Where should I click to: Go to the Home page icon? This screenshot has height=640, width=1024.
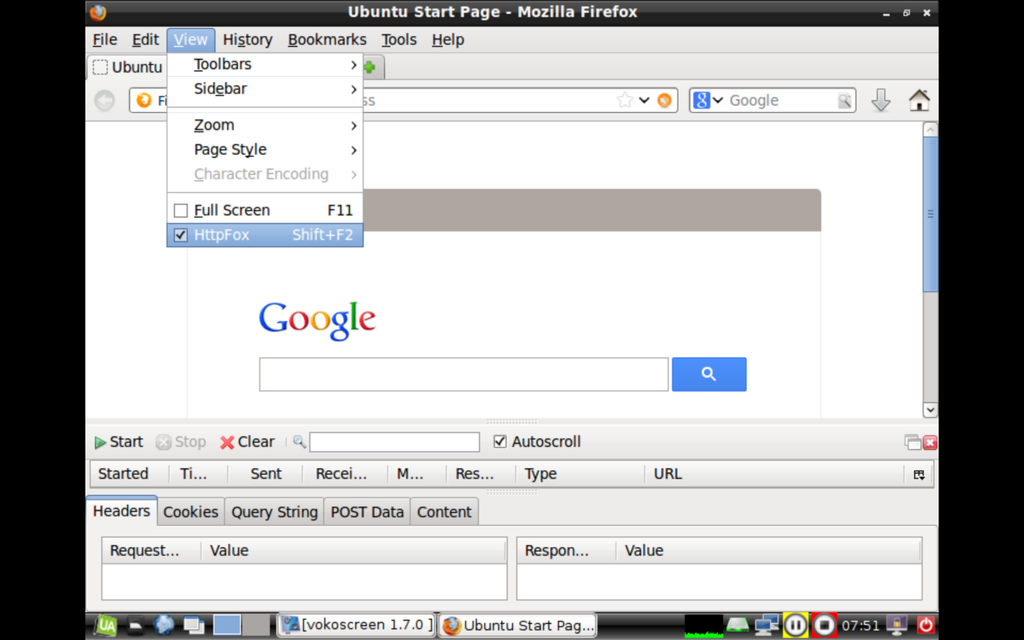click(919, 100)
